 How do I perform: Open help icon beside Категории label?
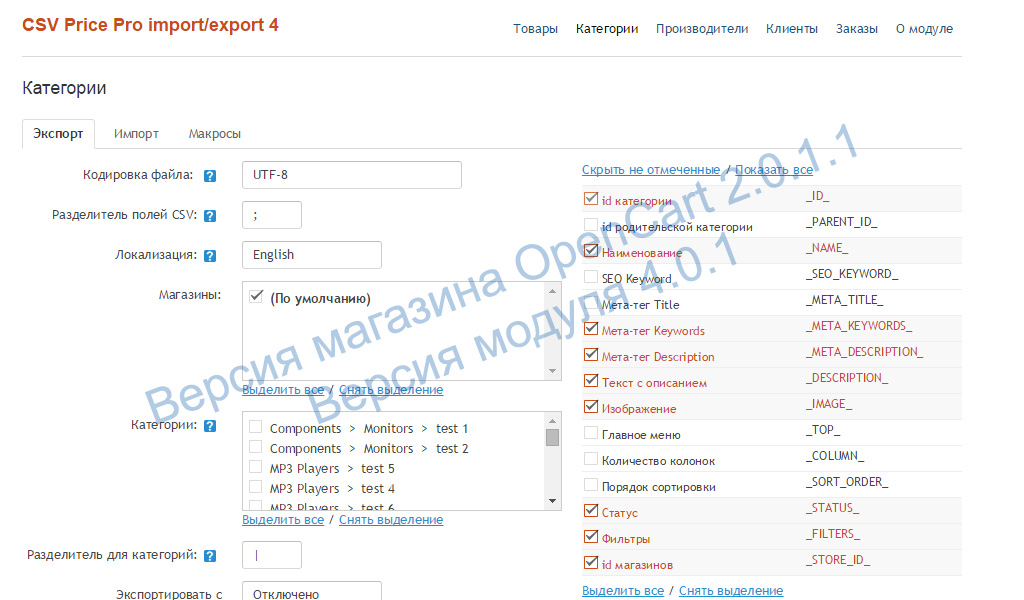210,426
